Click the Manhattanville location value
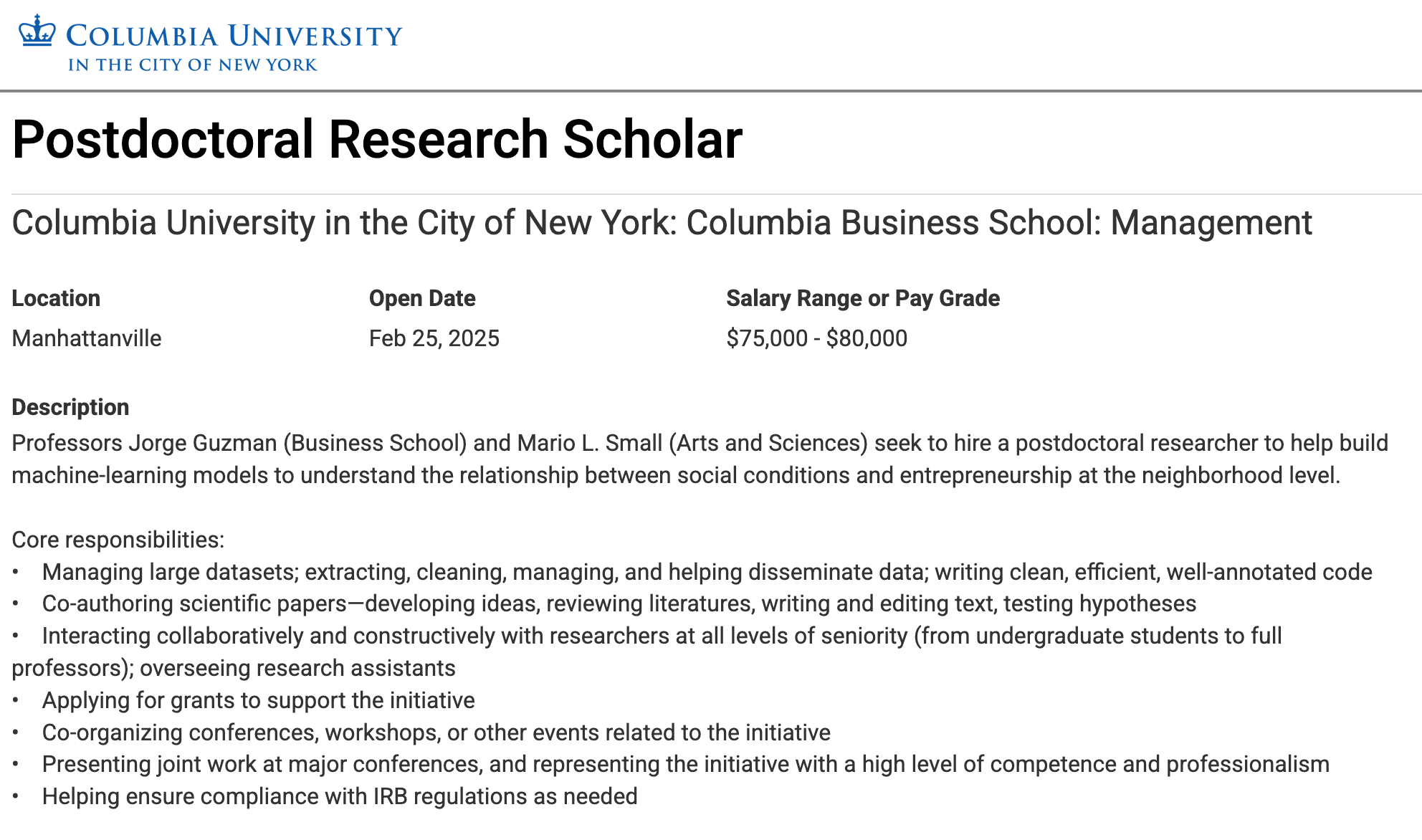1422x840 pixels. pyautogui.click(x=87, y=338)
